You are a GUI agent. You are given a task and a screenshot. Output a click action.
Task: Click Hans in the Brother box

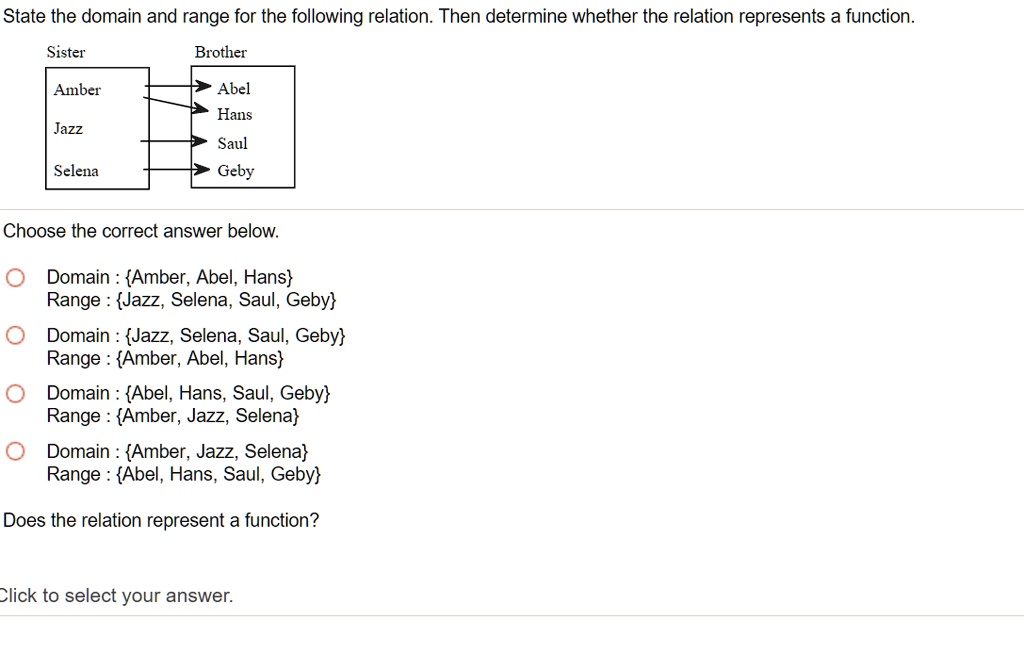234,114
